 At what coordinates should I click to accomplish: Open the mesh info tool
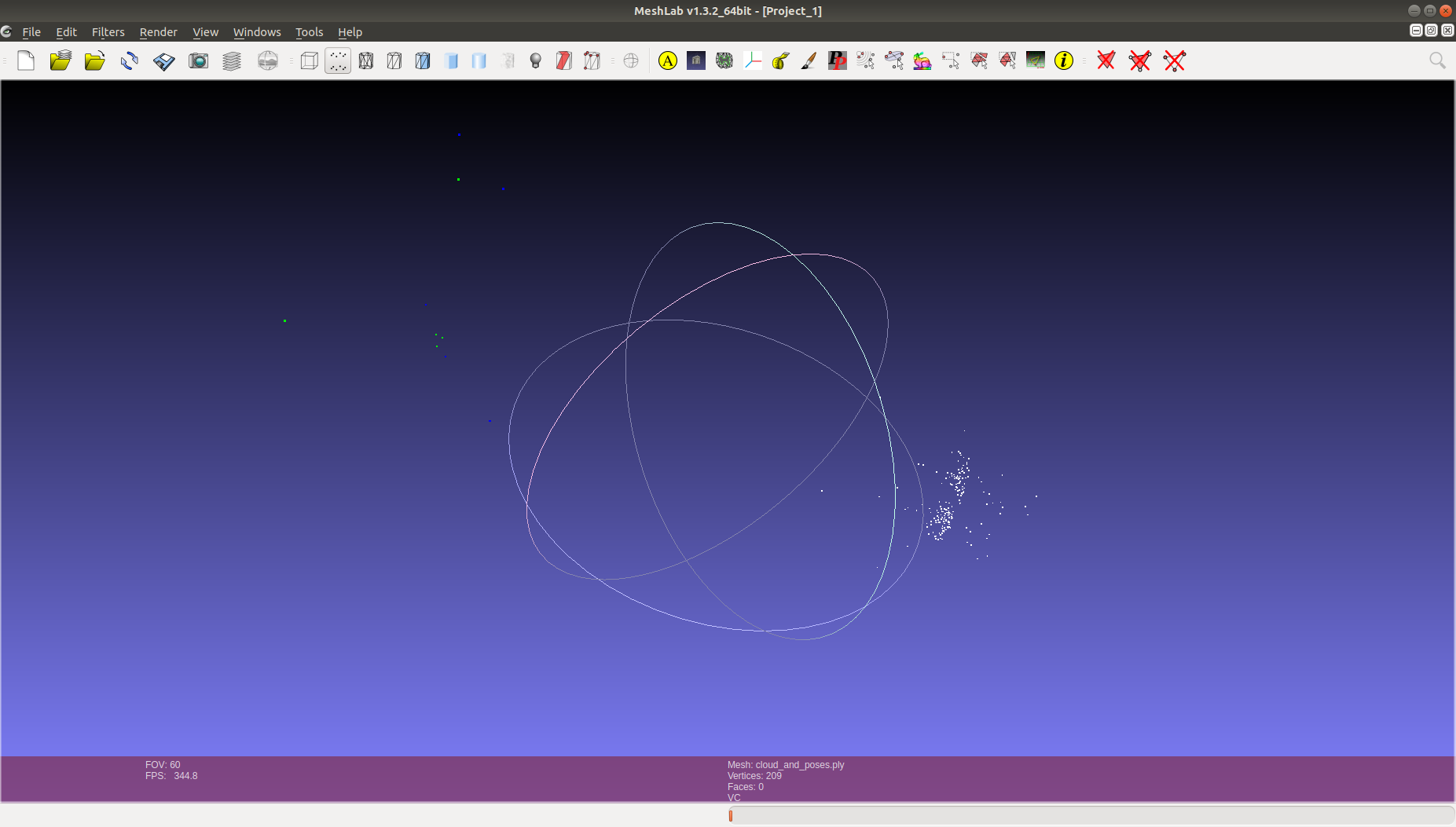click(x=1065, y=60)
